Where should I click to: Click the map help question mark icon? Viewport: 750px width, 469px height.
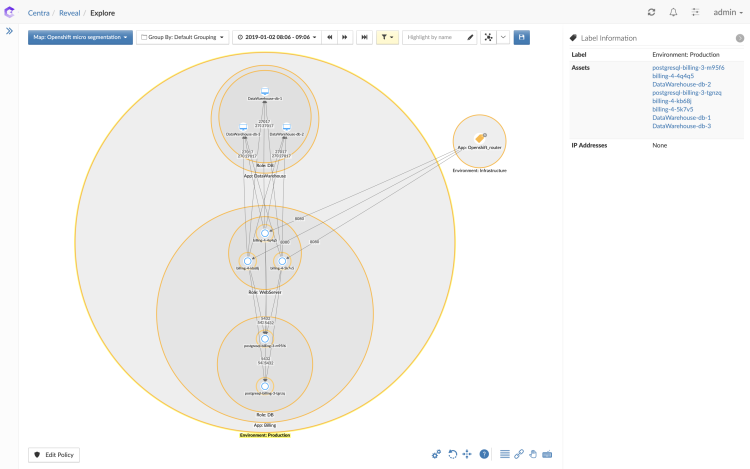point(484,454)
